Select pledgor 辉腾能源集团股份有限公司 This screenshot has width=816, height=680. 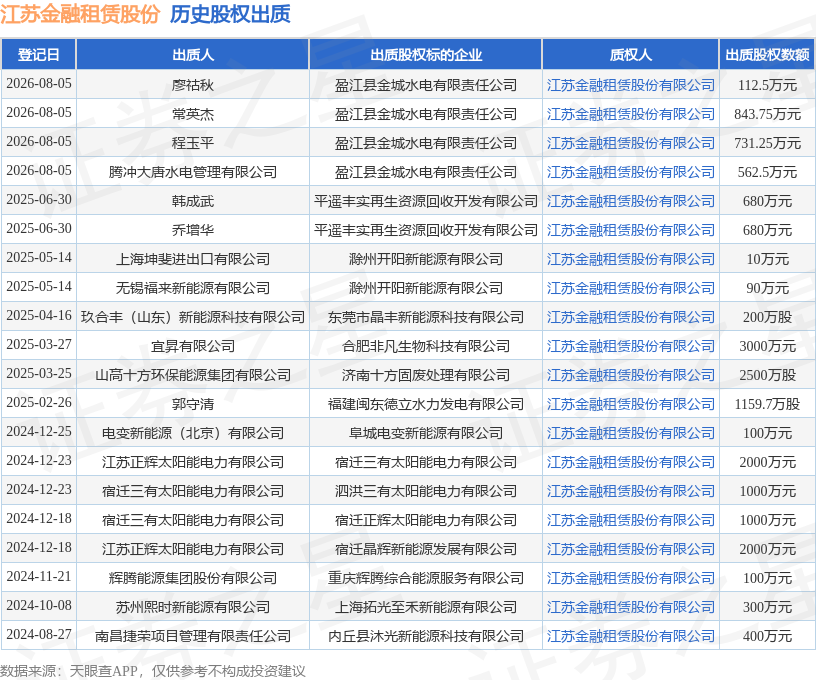coord(193,579)
